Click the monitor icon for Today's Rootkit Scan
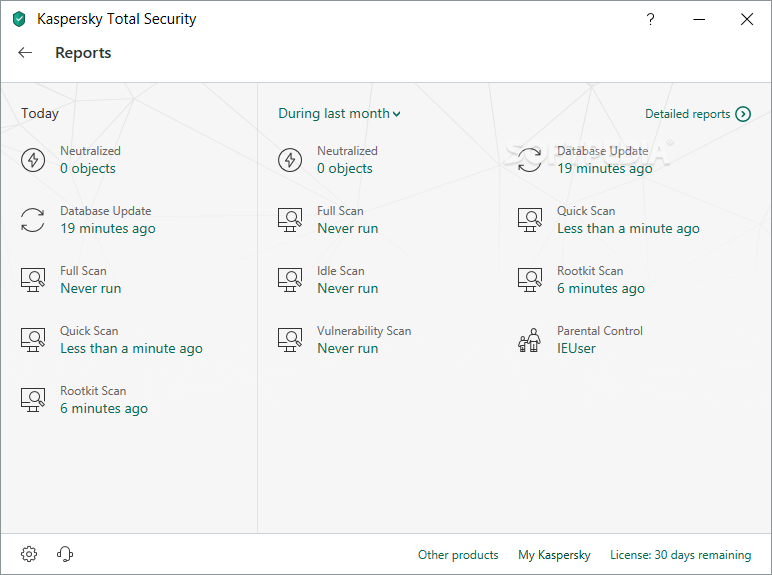Image resolution: width=772 pixels, height=575 pixels. click(33, 400)
